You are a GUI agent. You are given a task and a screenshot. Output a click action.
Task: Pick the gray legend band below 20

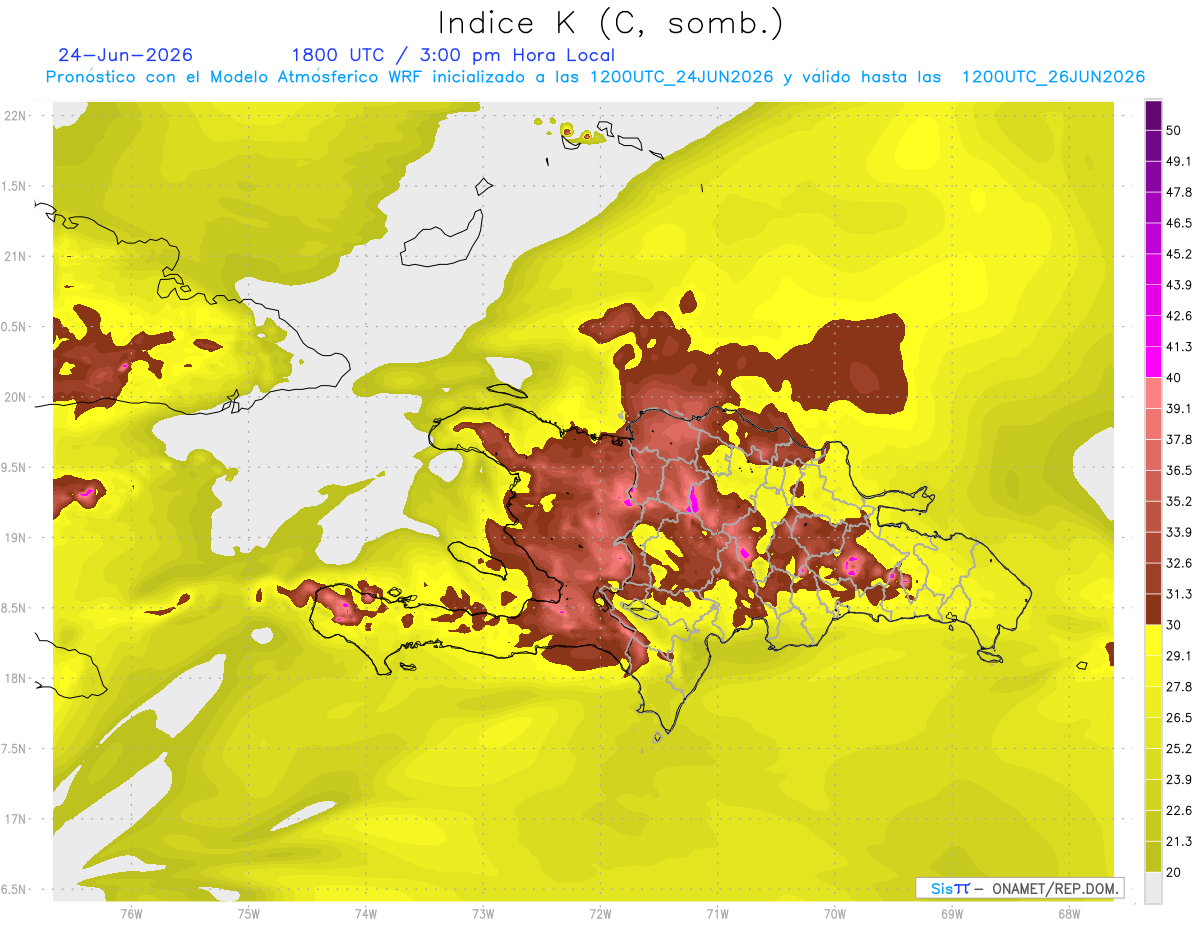point(1153,887)
